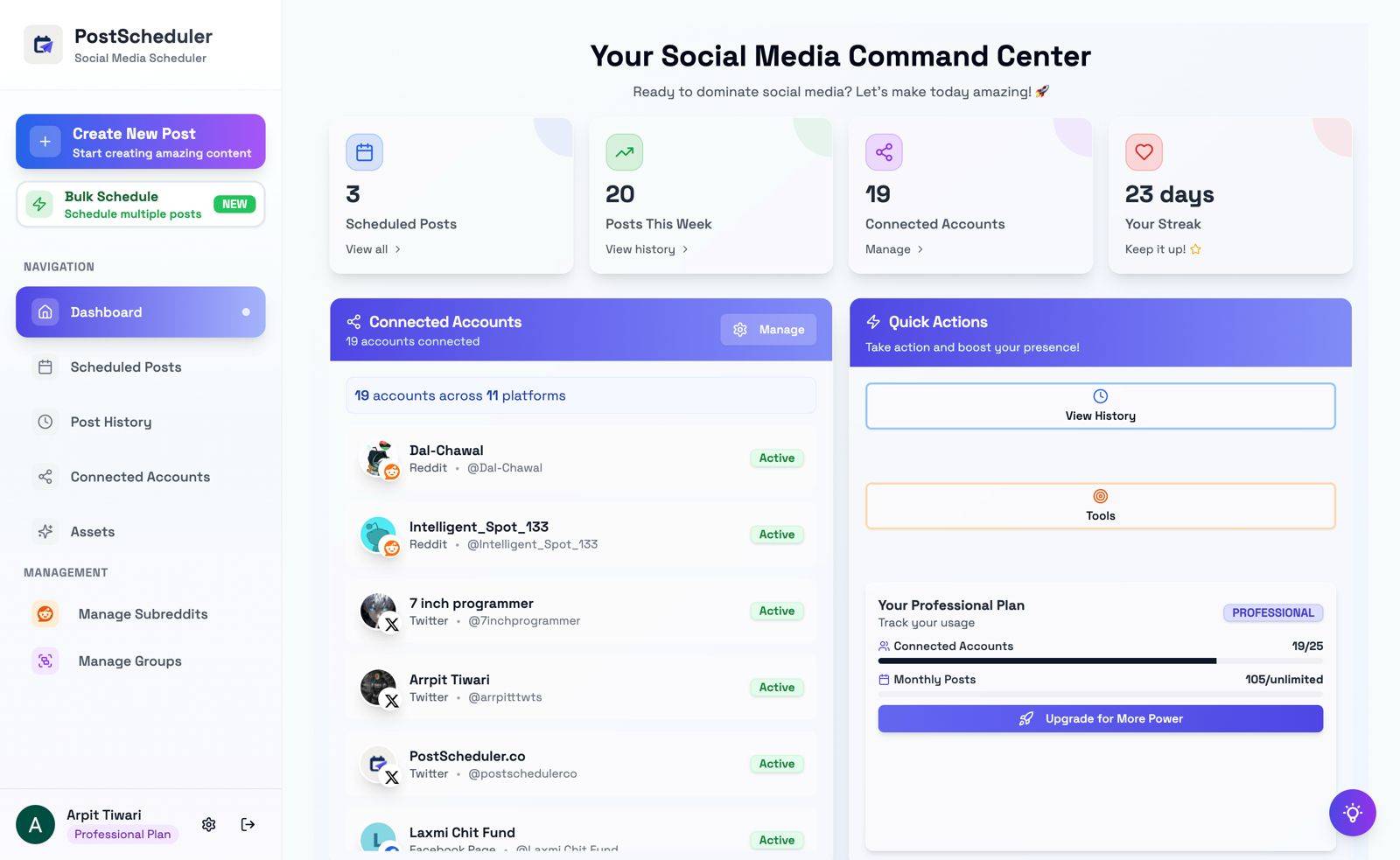Click the trending arrow icon on Posts This Week
Image resolution: width=1400 pixels, height=860 pixels.
[x=624, y=152]
